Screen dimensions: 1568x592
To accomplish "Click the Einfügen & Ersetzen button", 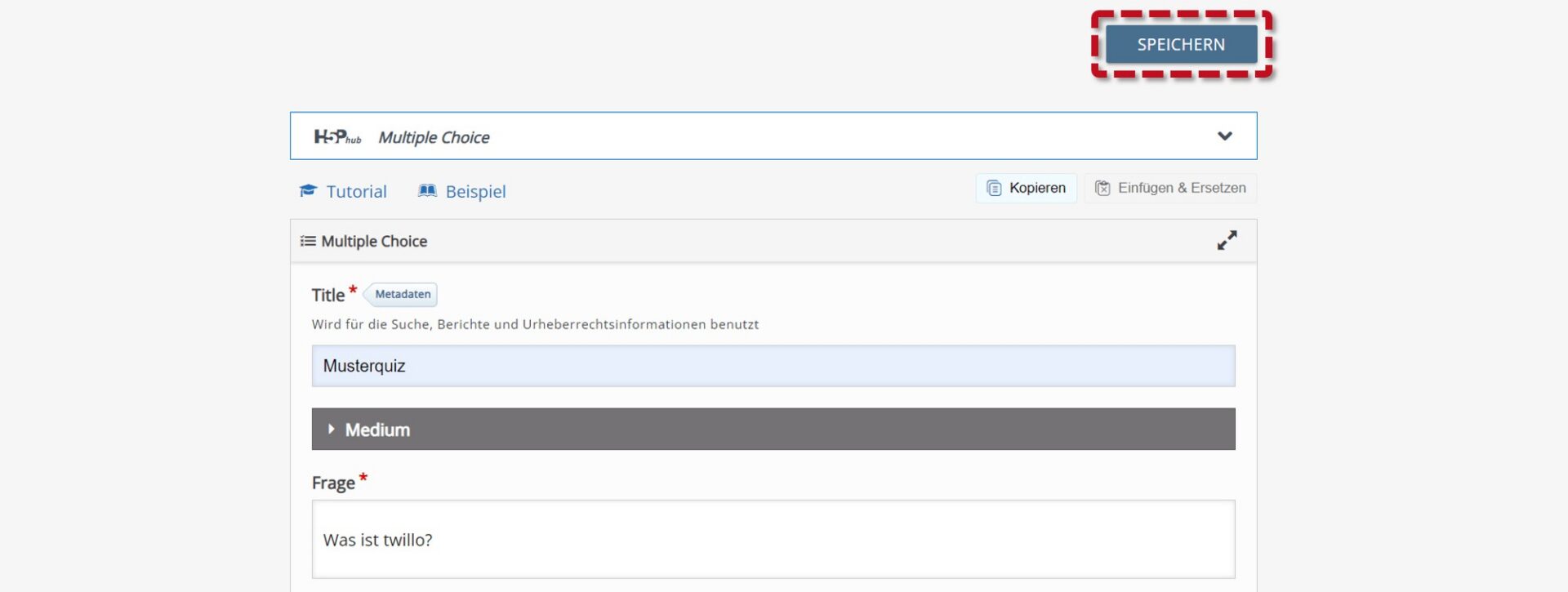I will click(1170, 188).
